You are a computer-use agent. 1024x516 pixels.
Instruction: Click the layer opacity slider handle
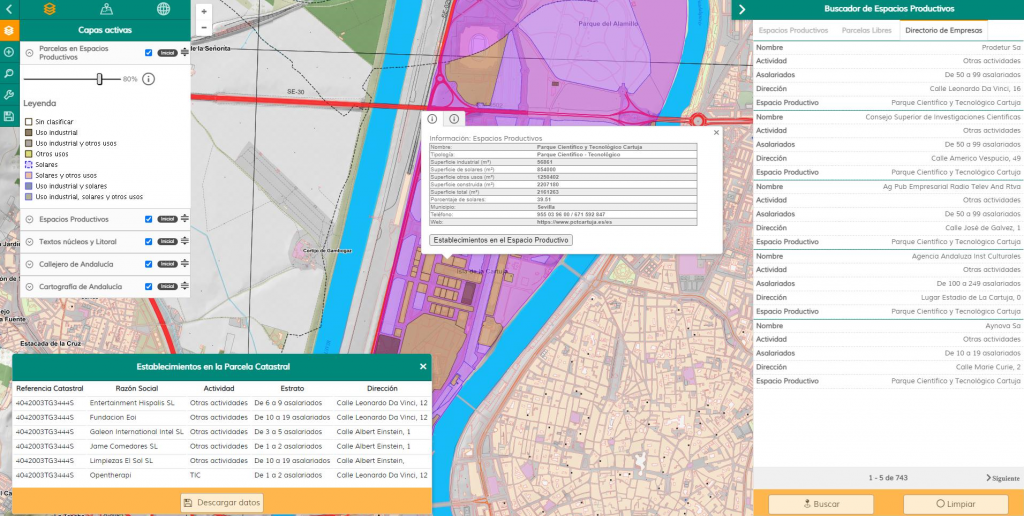tap(100, 79)
